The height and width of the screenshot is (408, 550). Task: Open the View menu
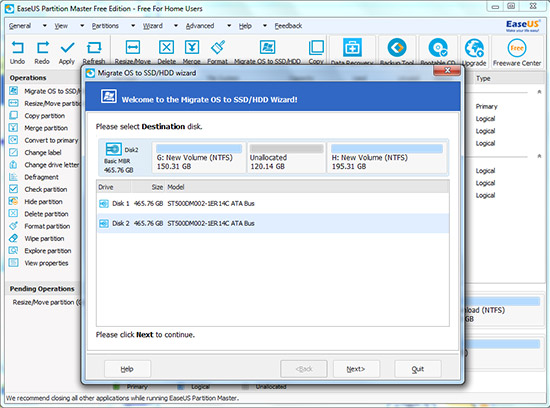coord(61,26)
